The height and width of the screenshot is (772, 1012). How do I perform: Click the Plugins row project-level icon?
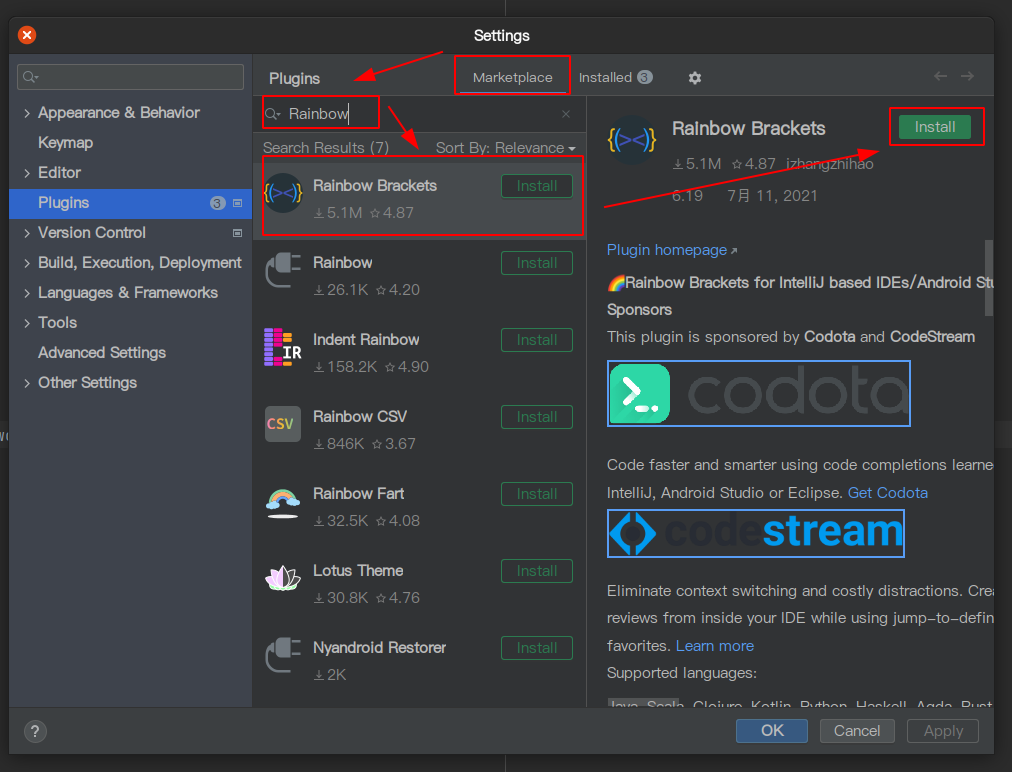tap(238, 203)
